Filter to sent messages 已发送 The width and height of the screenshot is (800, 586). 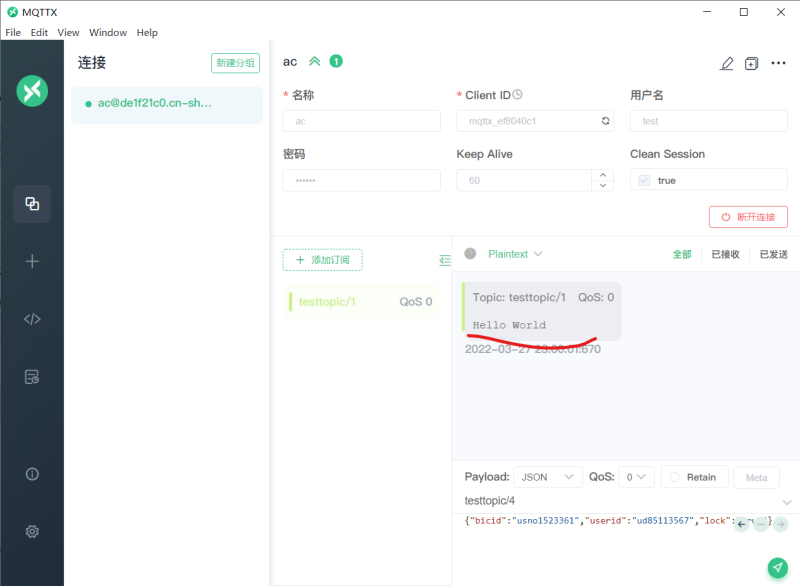coord(773,254)
